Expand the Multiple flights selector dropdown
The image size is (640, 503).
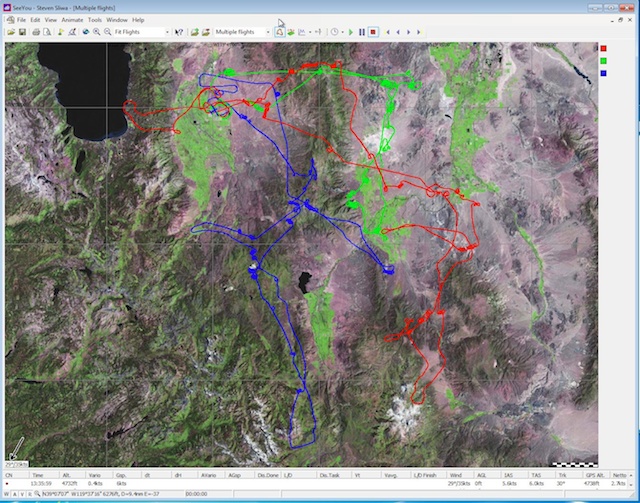pos(267,32)
